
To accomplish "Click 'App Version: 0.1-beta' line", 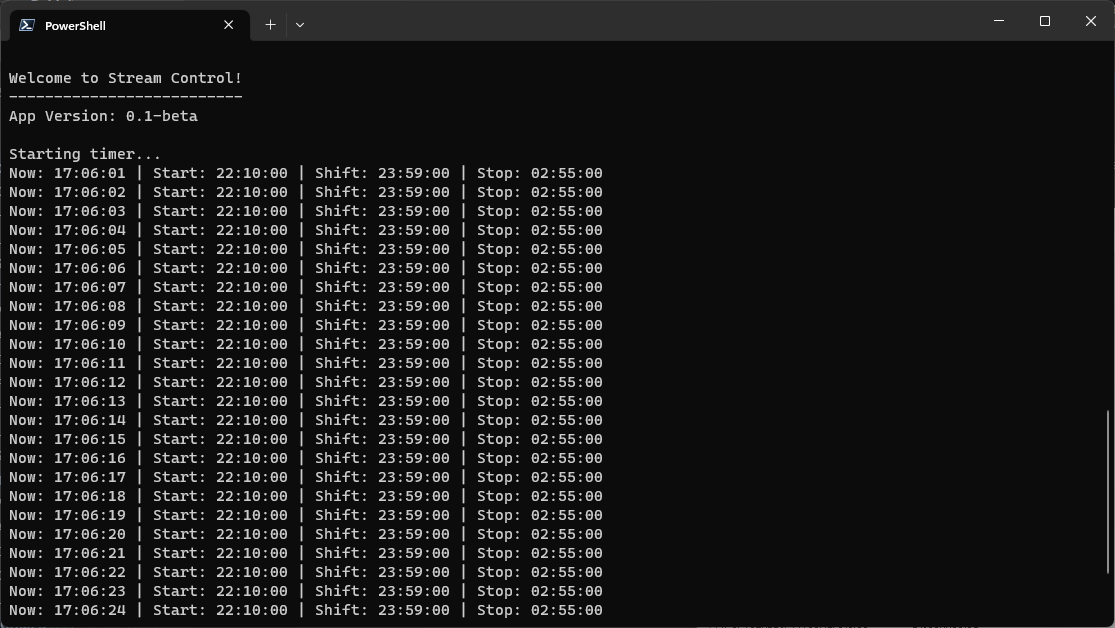I will pos(103,116).
